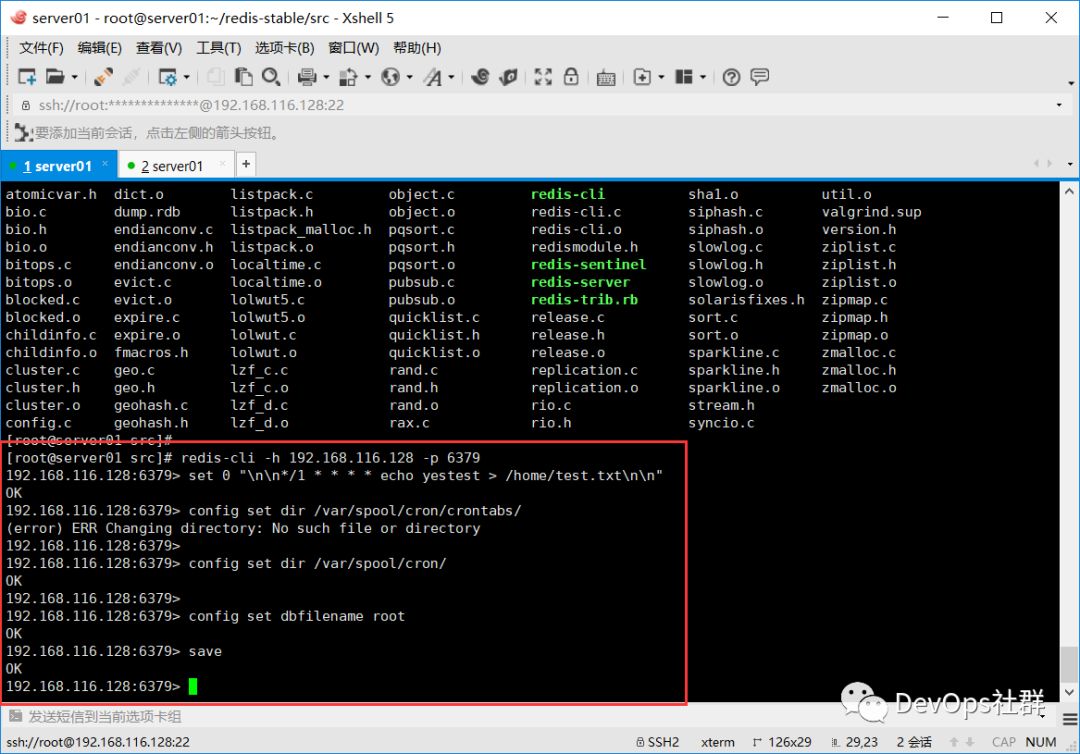The width and height of the screenshot is (1080, 754).
Task: Click the compose bar icon beside 发送短信到当前选项卡组
Action: (x=15, y=716)
